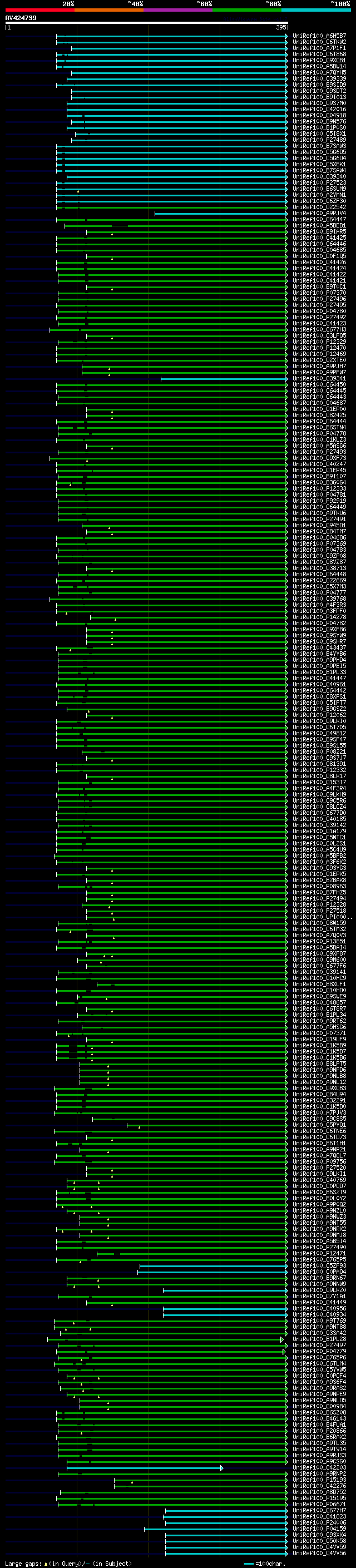Click the green ~80% identity legend segment

[247, 11]
